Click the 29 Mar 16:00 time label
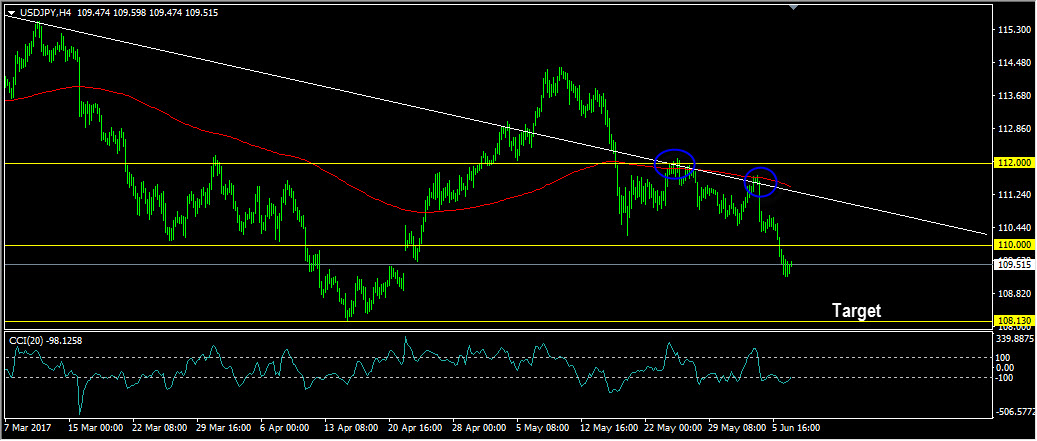The image size is (1037, 441). pos(222,428)
